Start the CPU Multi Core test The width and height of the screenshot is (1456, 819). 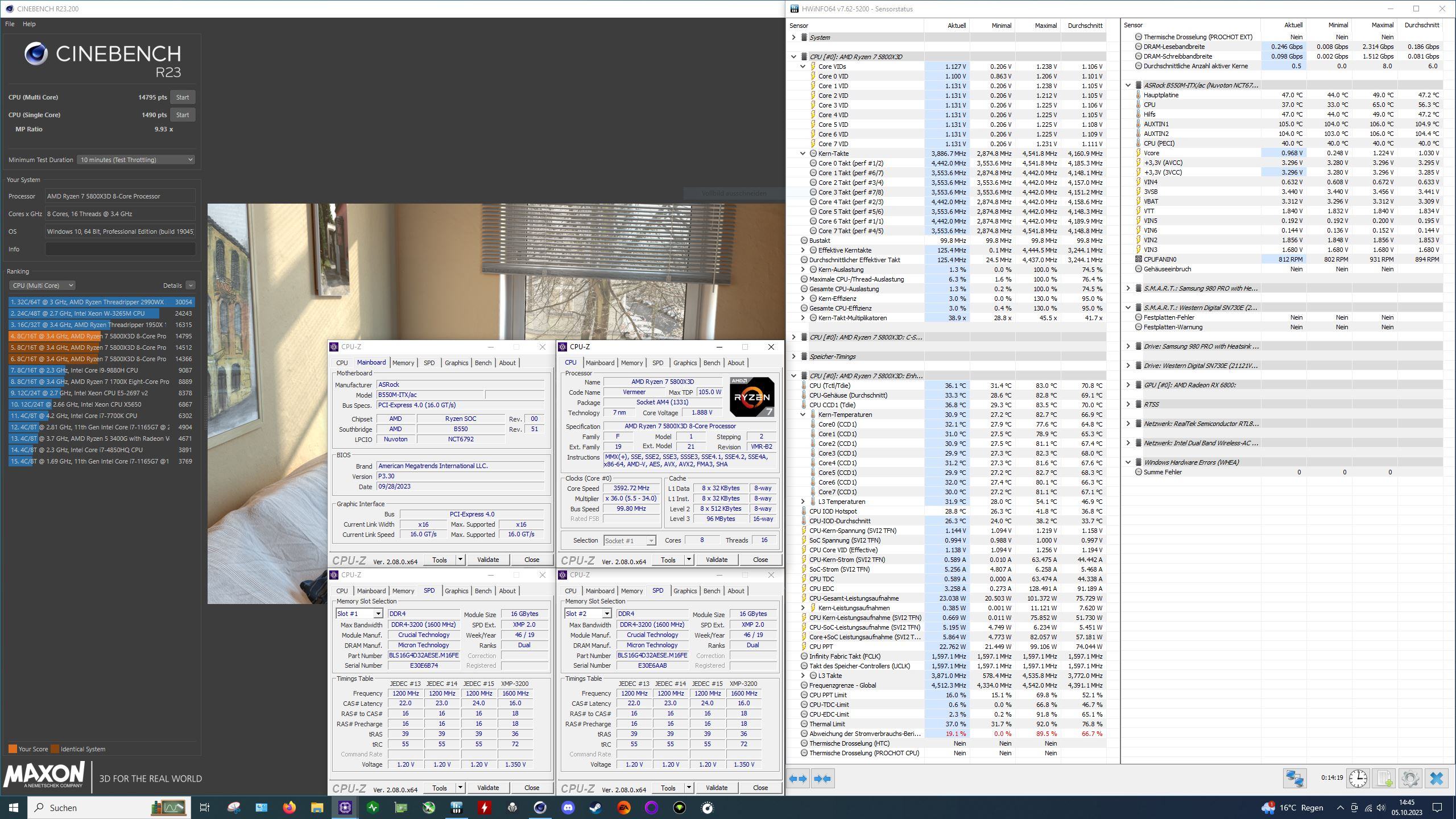point(182,97)
